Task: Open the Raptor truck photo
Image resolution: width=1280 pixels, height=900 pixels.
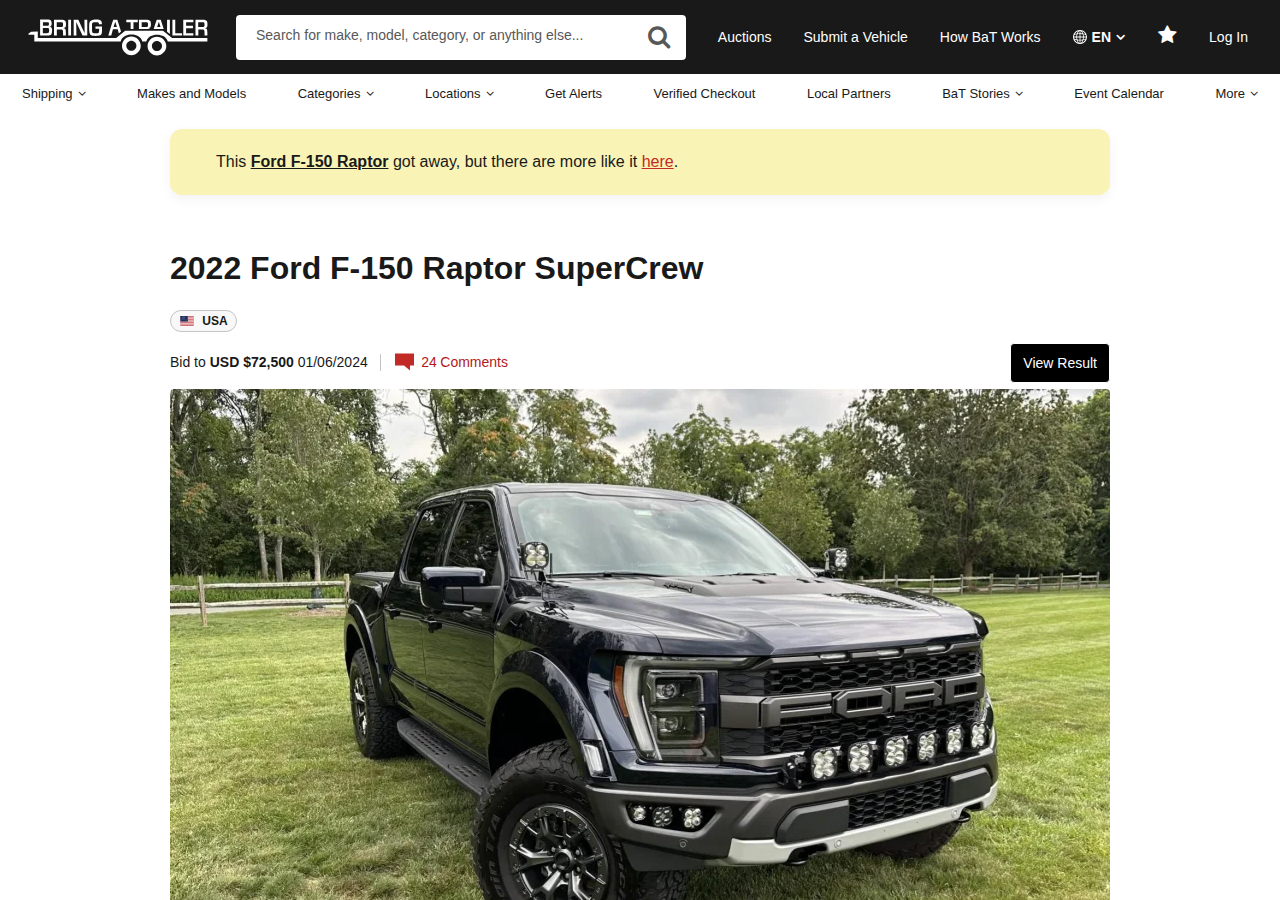Action: click(x=640, y=644)
